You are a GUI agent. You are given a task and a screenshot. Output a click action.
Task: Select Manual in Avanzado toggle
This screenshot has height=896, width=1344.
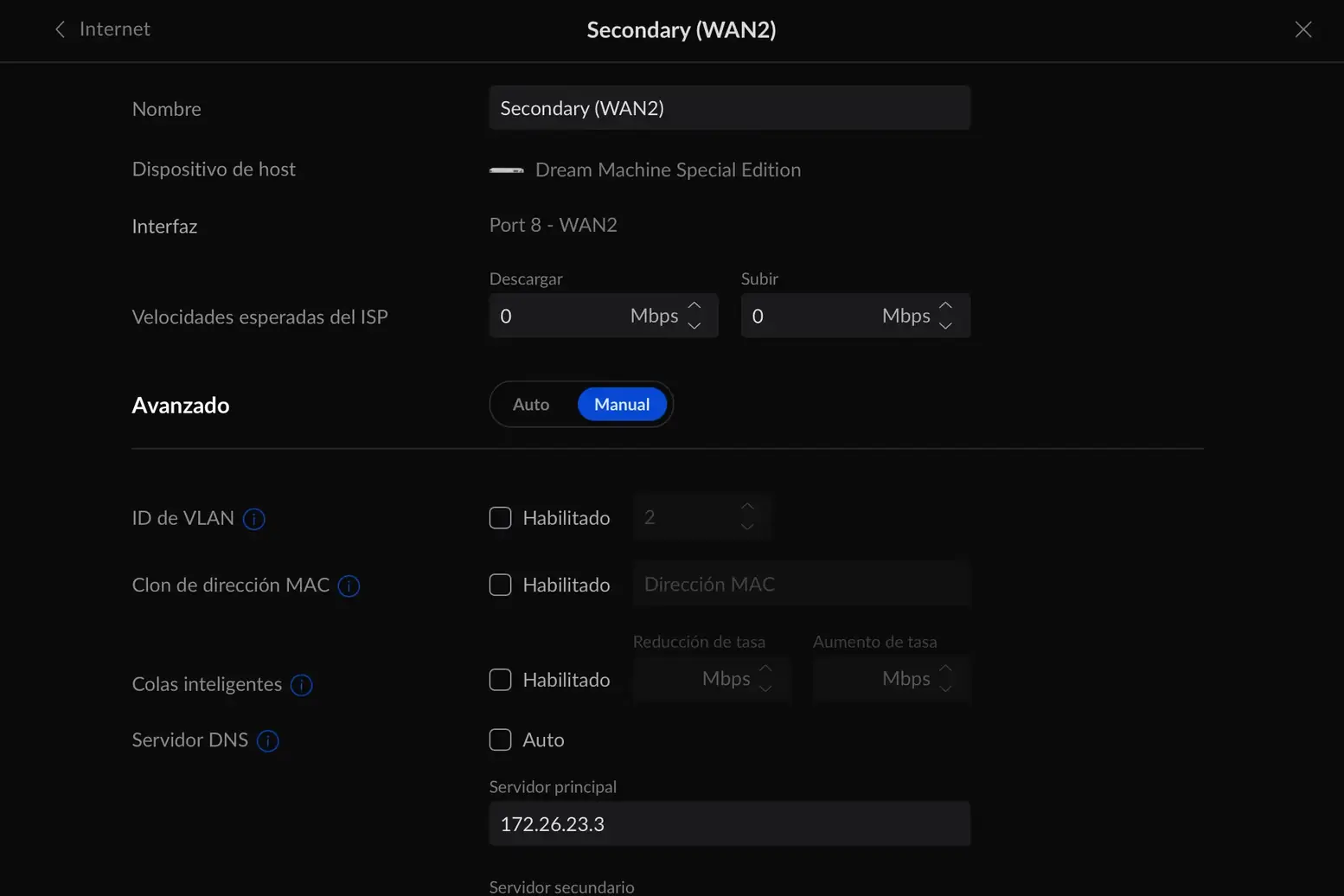coord(622,404)
